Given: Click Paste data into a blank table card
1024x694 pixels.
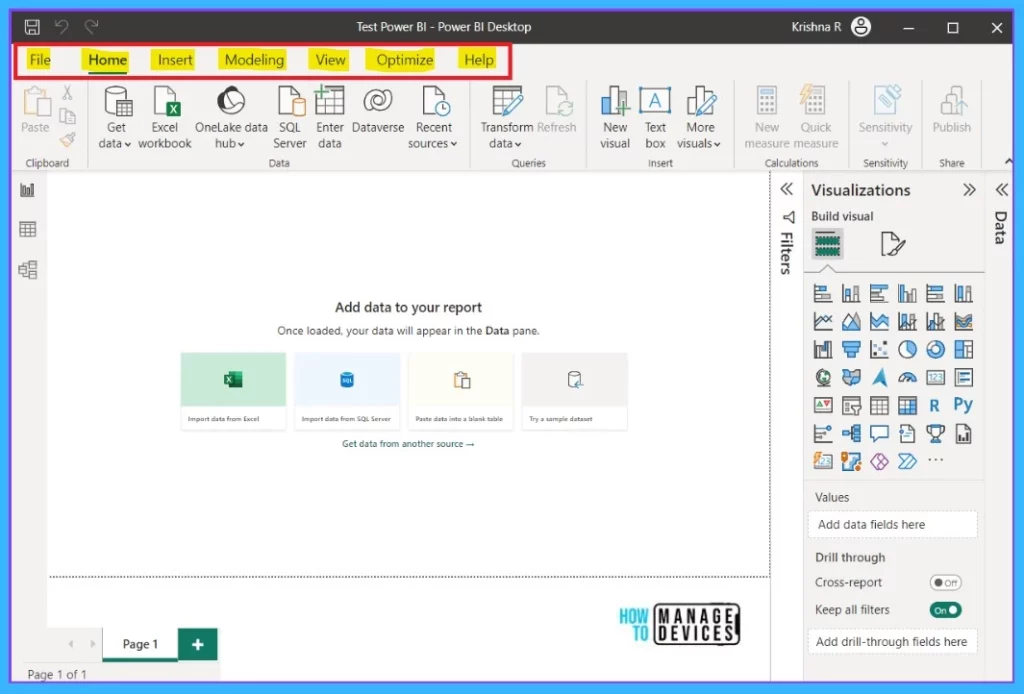Looking at the screenshot, I should tap(461, 391).
